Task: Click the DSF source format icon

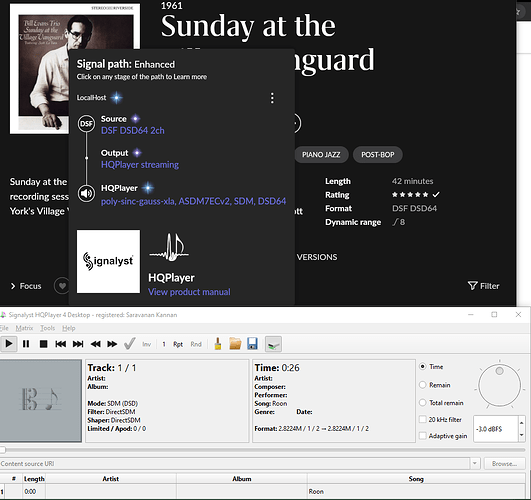Action: click(86, 124)
